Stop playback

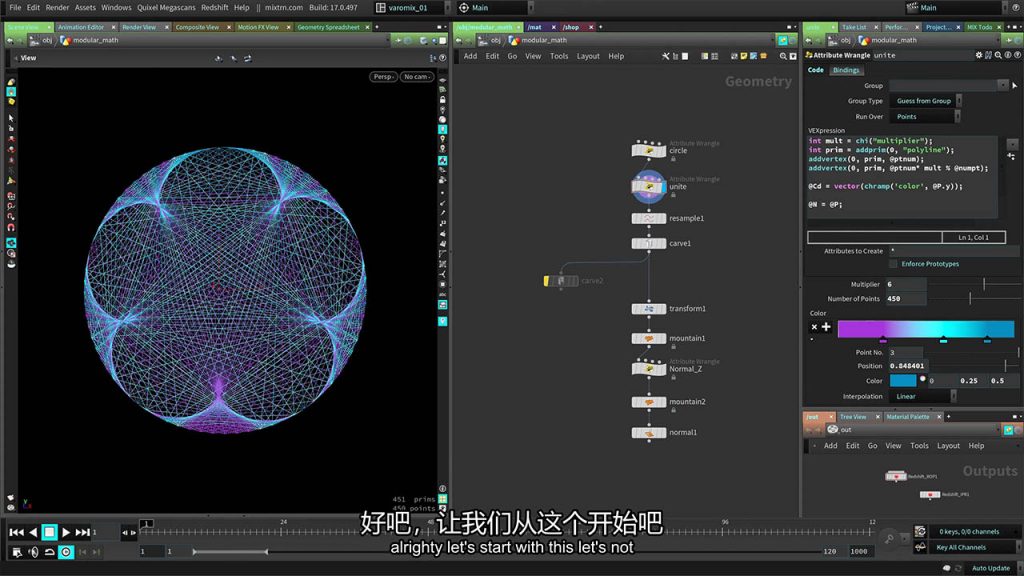coord(49,532)
